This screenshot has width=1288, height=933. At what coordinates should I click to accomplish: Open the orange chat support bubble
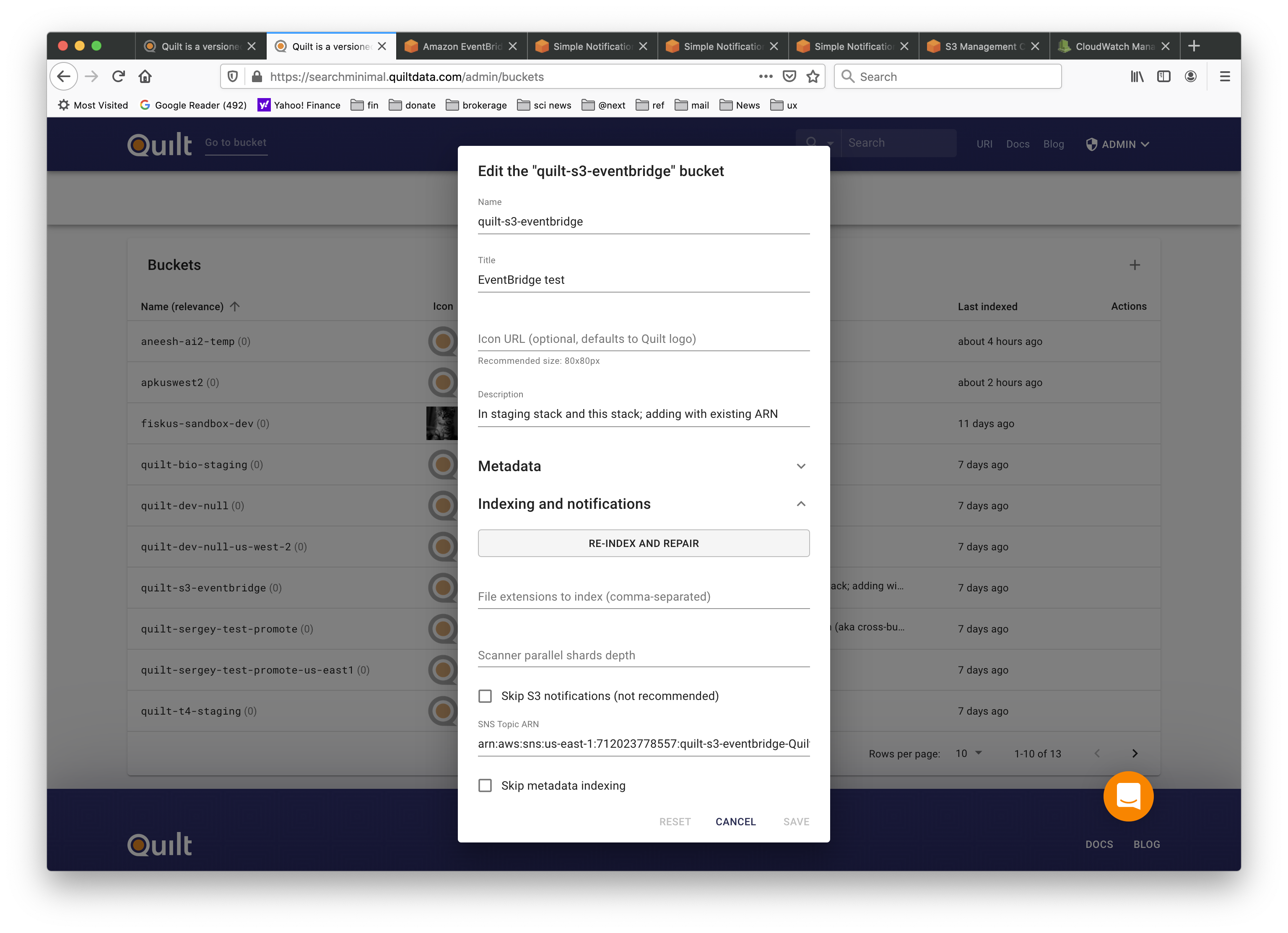point(1128,796)
